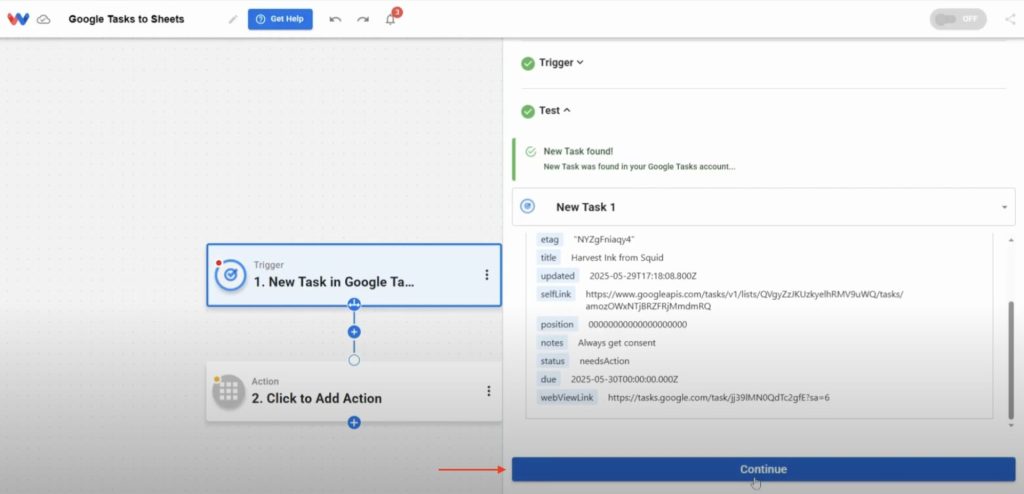1024x494 pixels.
Task: Open action step three-dot menu
Action: 488,391
